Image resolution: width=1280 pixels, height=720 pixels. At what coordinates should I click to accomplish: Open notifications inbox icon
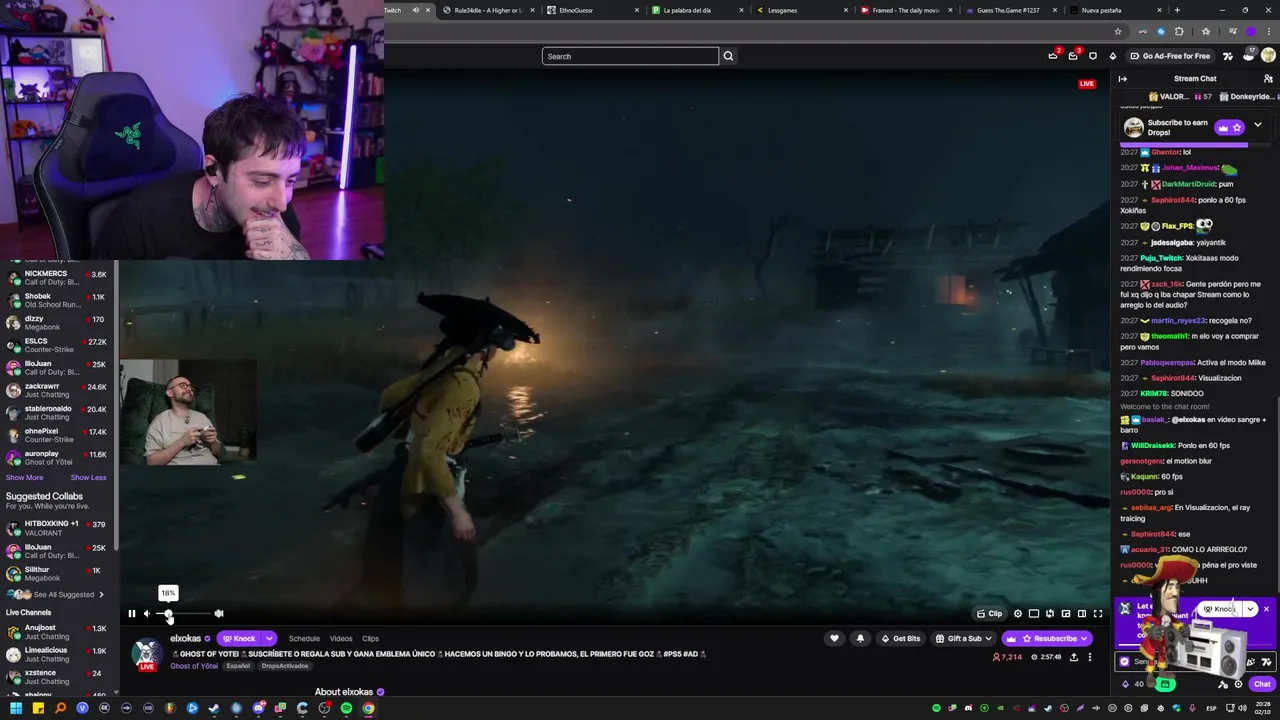[x=1073, y=56]
